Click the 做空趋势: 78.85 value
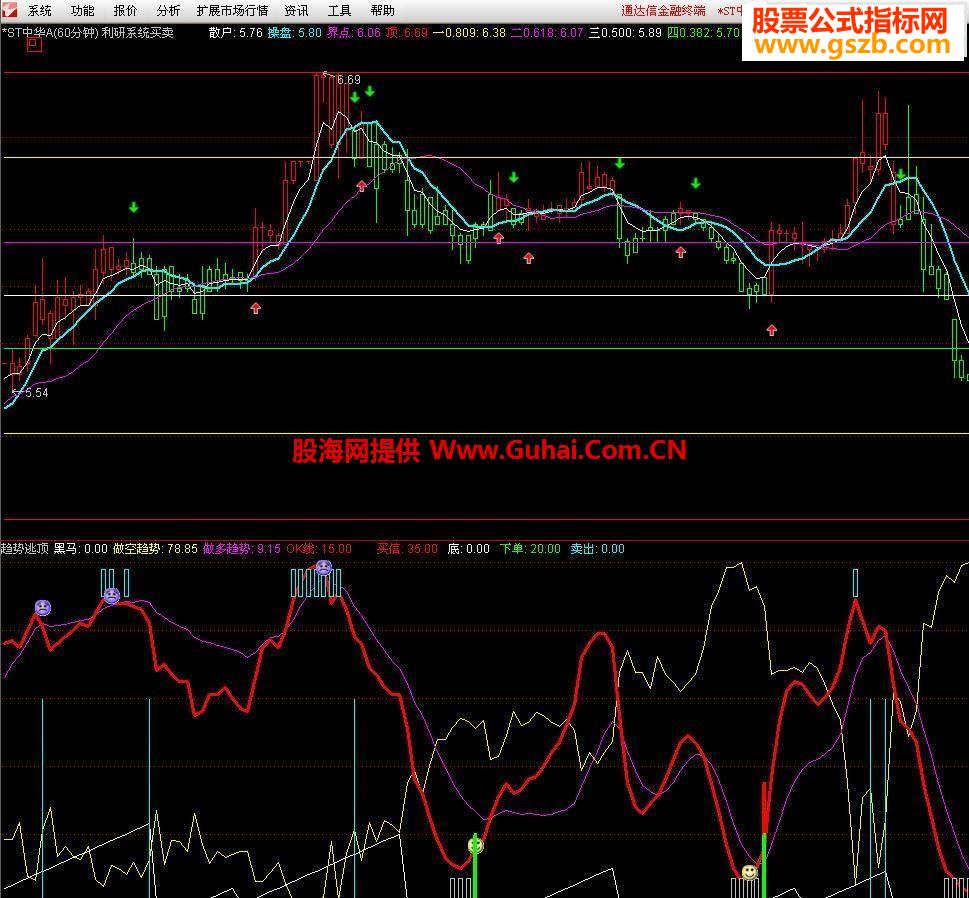The image size is (969, 898). (x=155, y=549)
